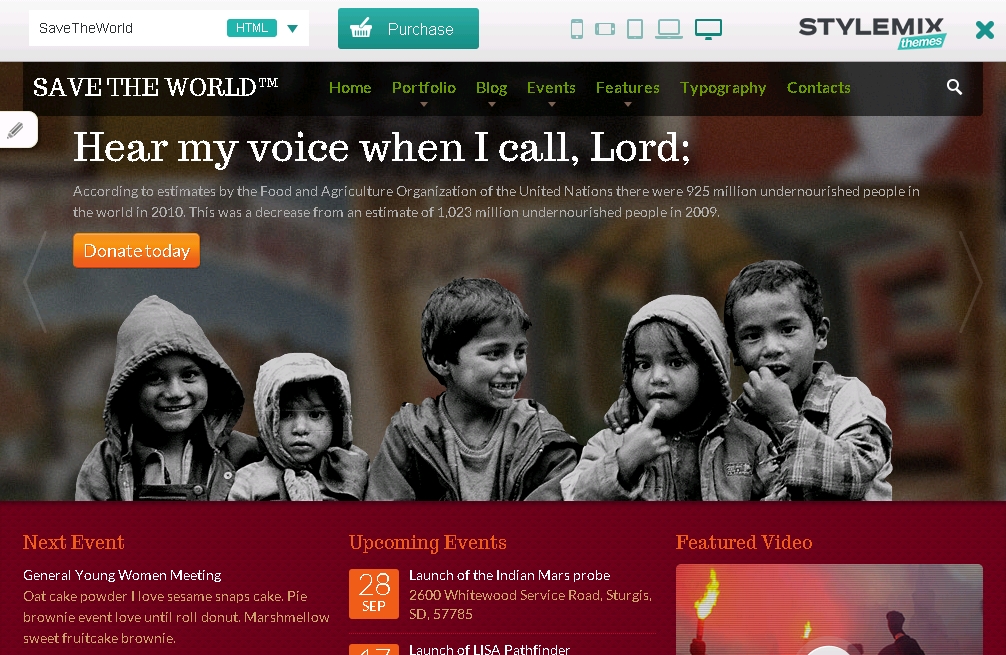Expand the Portfolio menu arrow
1006x655 pixels.
[423, 104]
